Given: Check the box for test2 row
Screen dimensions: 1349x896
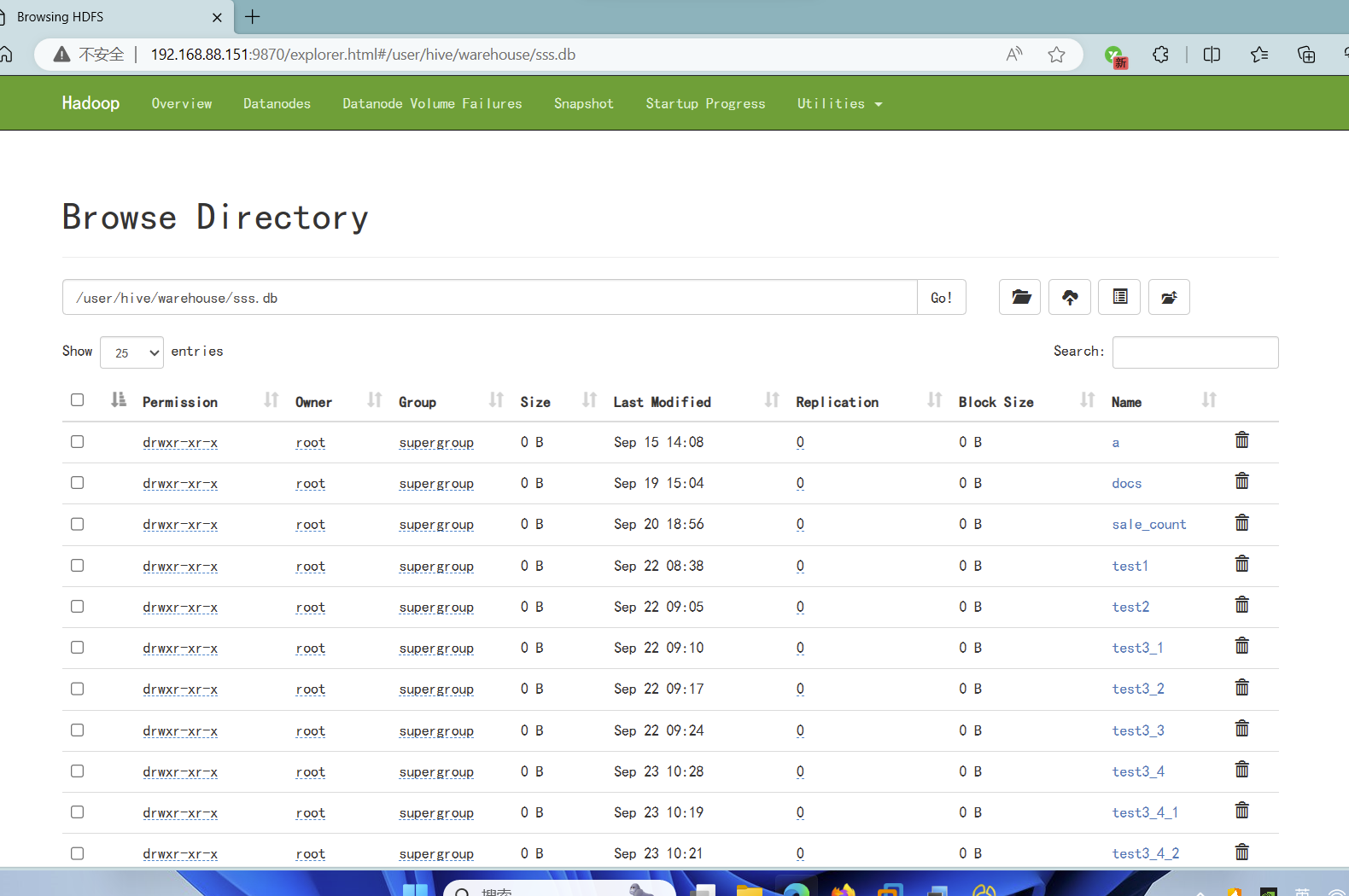Looking at the screenshot, I should pyautogui.click(x=78, y=607).
